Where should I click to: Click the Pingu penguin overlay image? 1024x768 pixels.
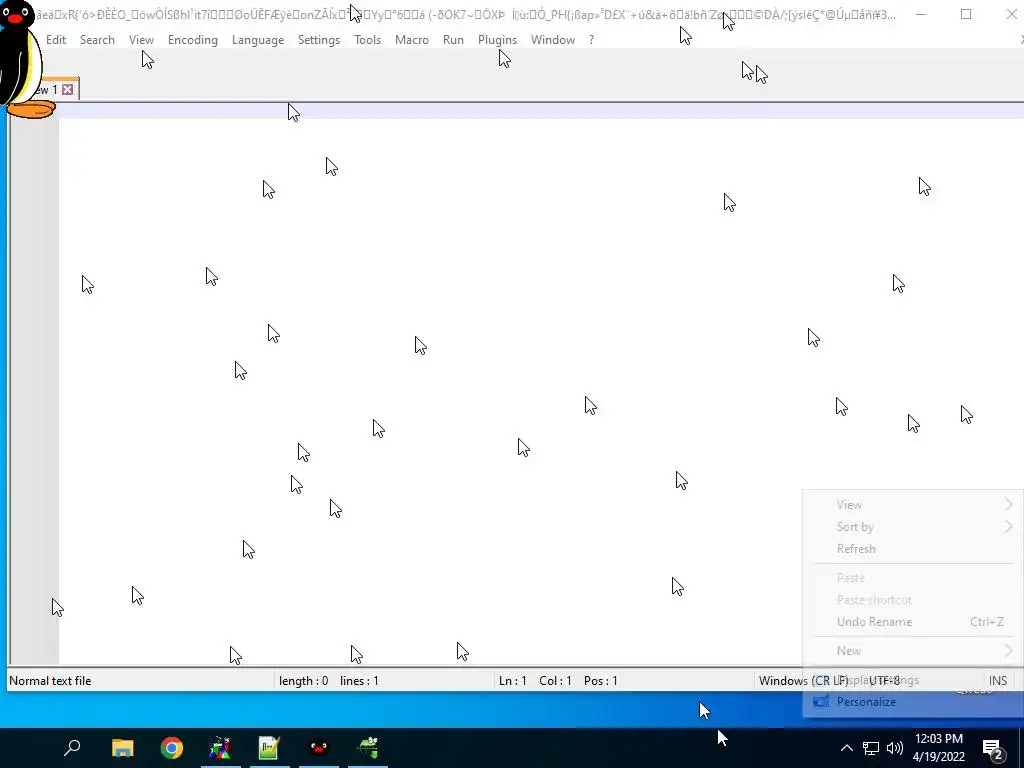click(23, 59)
